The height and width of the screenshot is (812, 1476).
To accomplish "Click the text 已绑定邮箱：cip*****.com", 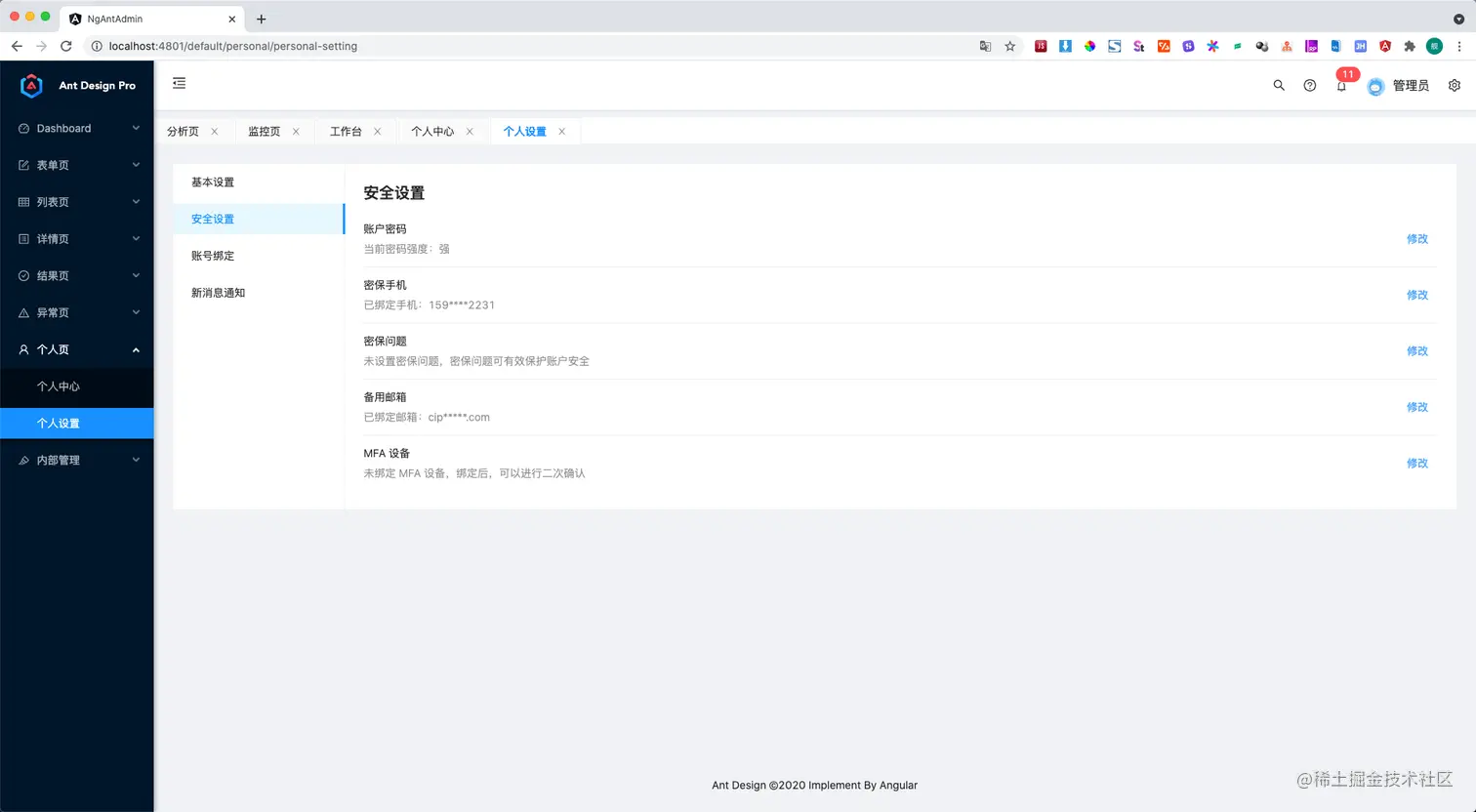I will click(x=427, y=418).
